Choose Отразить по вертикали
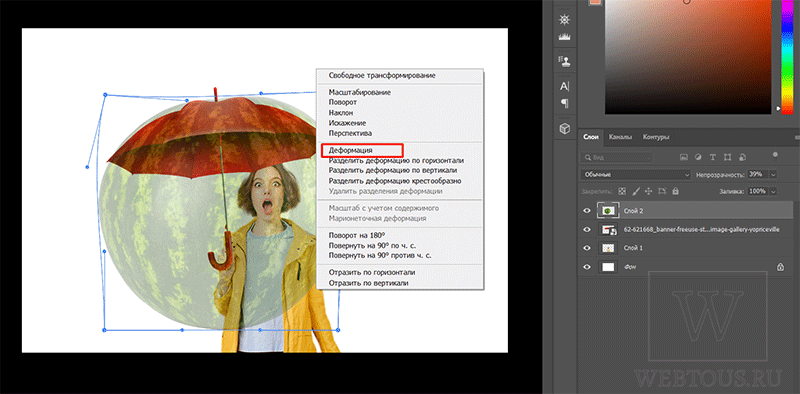 click(368, 283)
